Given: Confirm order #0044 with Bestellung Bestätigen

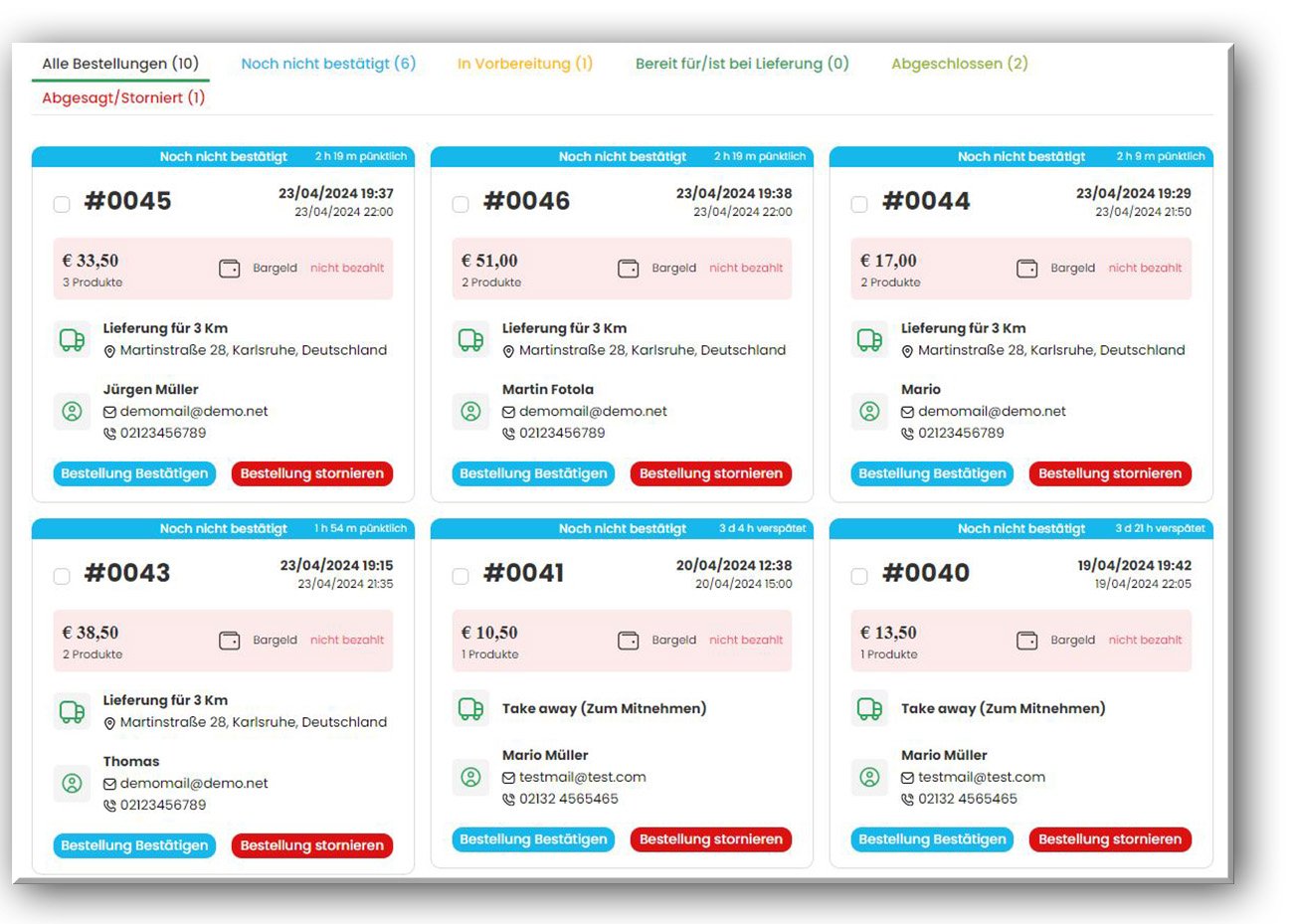Looking at the screenshot, I should click(x=932, y=474).
